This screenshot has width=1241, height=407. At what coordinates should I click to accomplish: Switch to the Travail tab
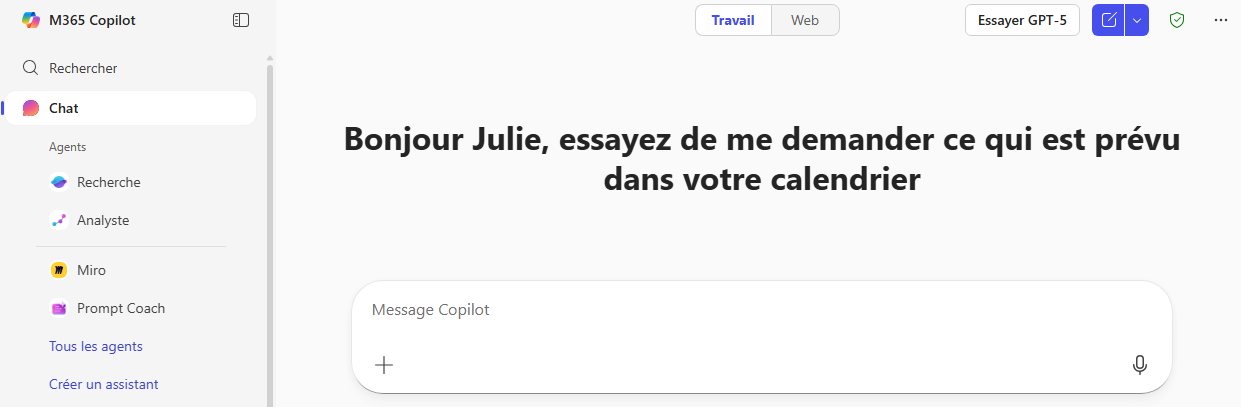click(x=733, y=20)
